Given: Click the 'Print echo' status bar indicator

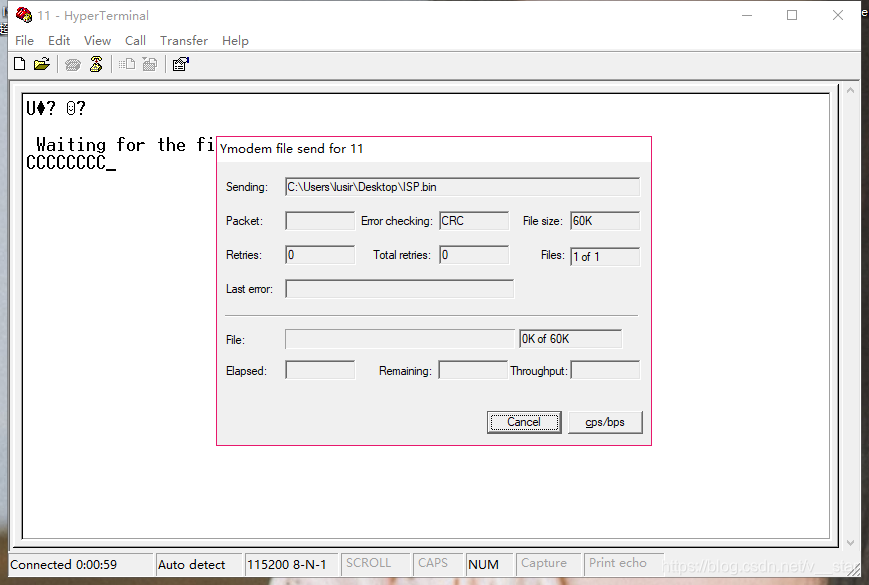Looking at the screenshot, I should 623,563.
